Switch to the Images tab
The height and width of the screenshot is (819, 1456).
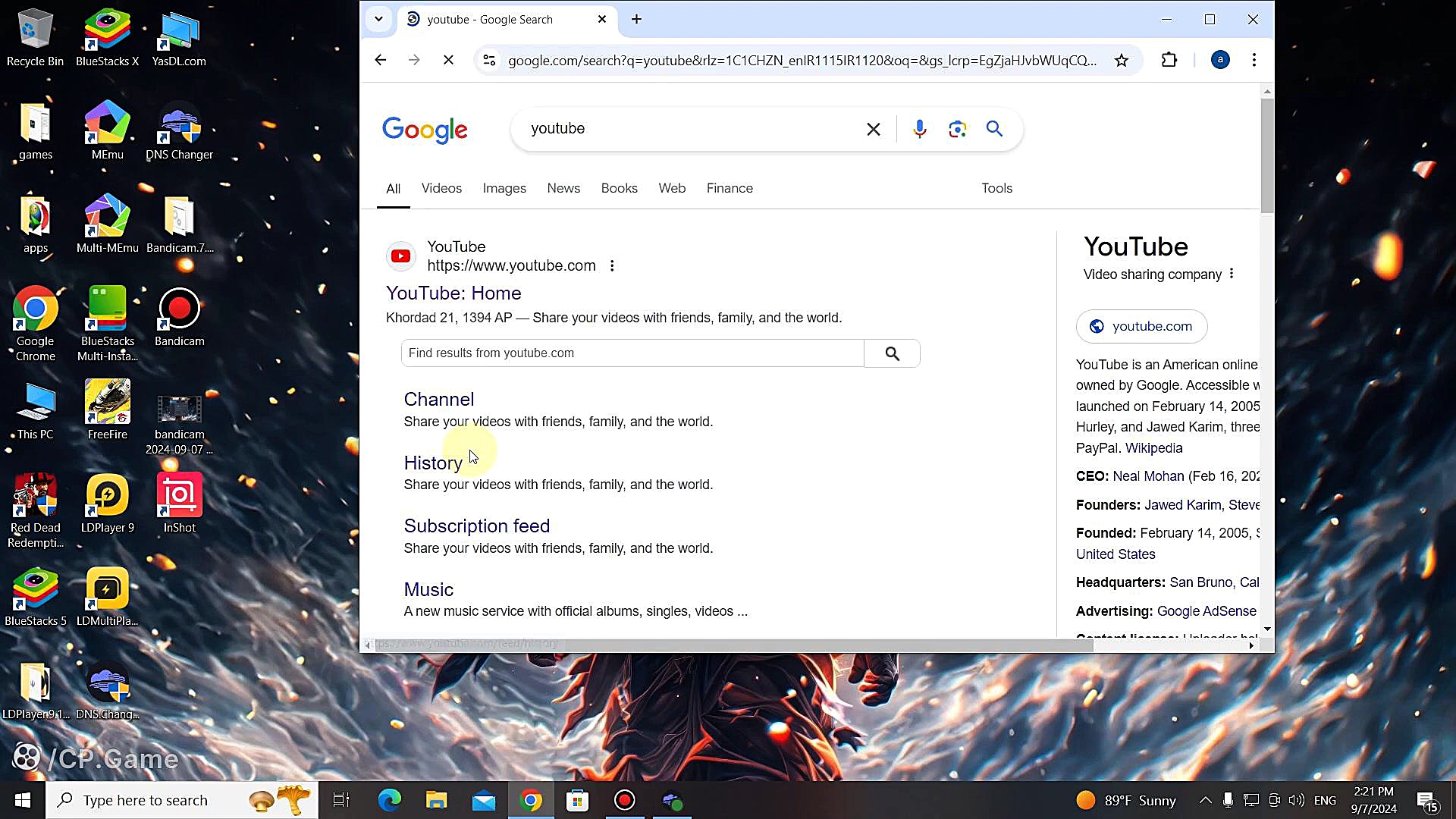504,188
